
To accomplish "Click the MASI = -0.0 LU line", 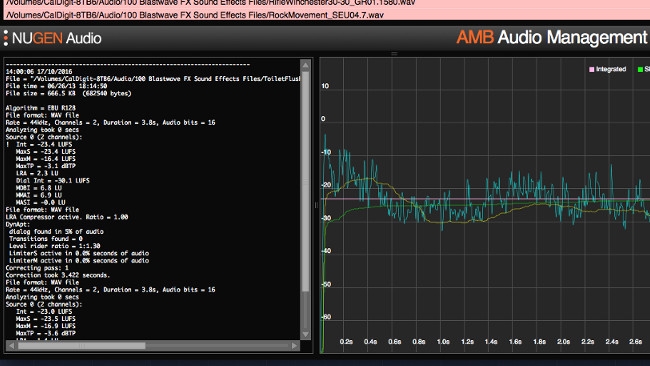I will coord(40,203).
